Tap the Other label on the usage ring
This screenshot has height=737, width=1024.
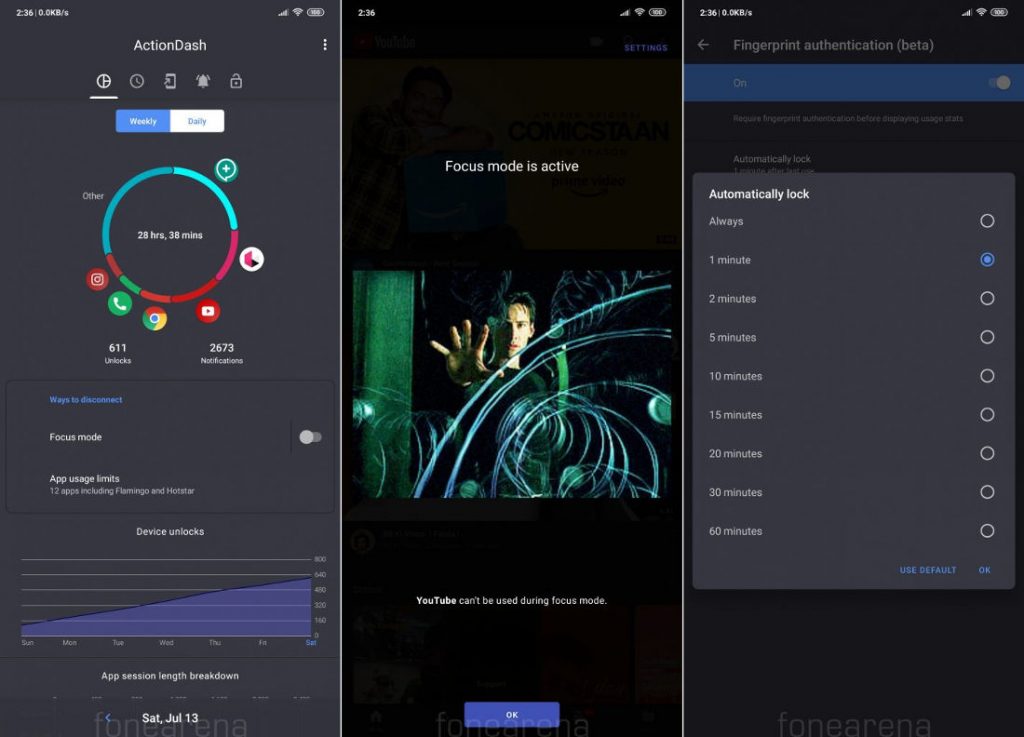coord(93,196)
